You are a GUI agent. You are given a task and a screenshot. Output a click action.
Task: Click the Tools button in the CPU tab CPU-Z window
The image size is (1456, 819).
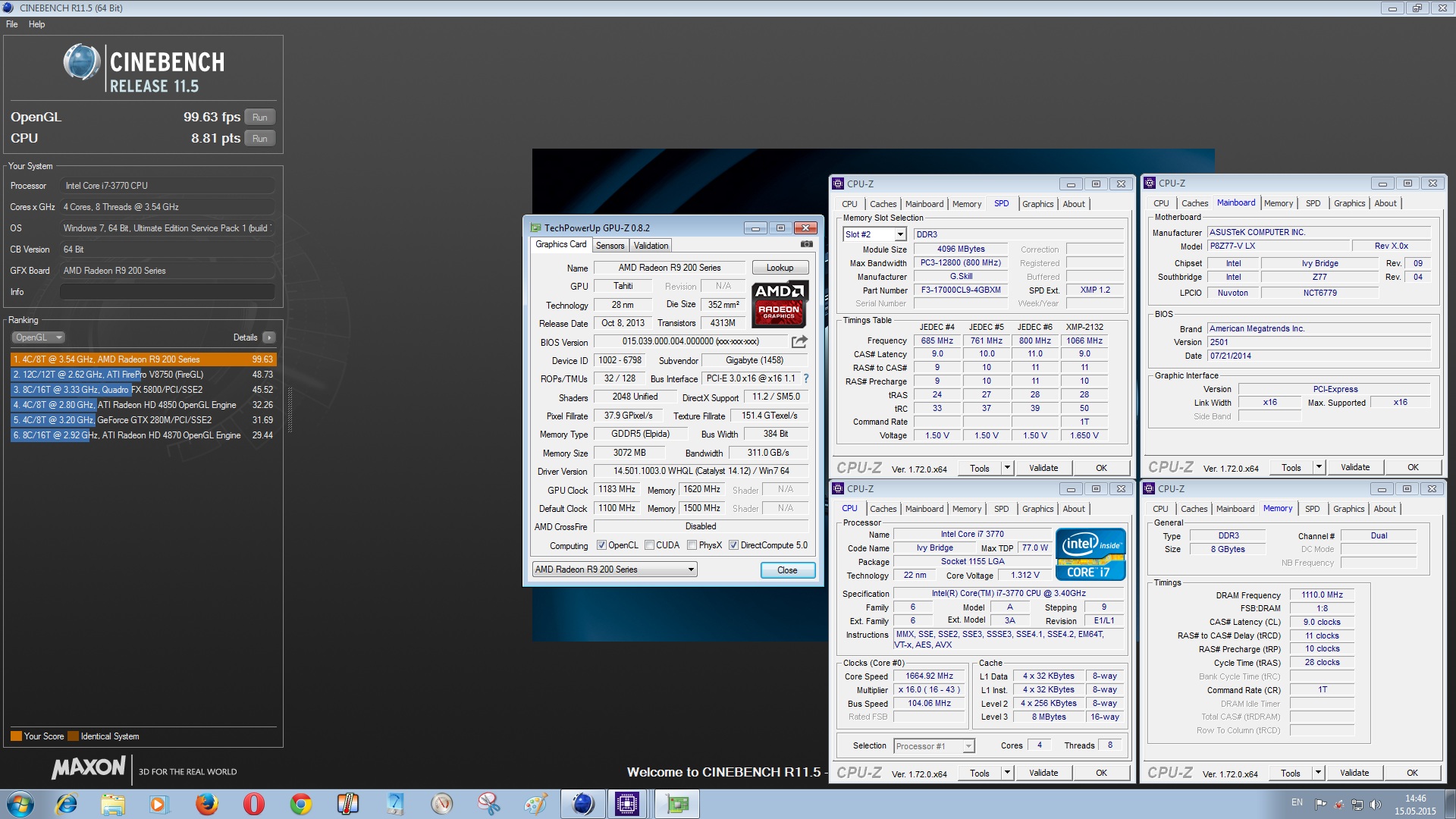pyautogui.click(x=980, y=773)
